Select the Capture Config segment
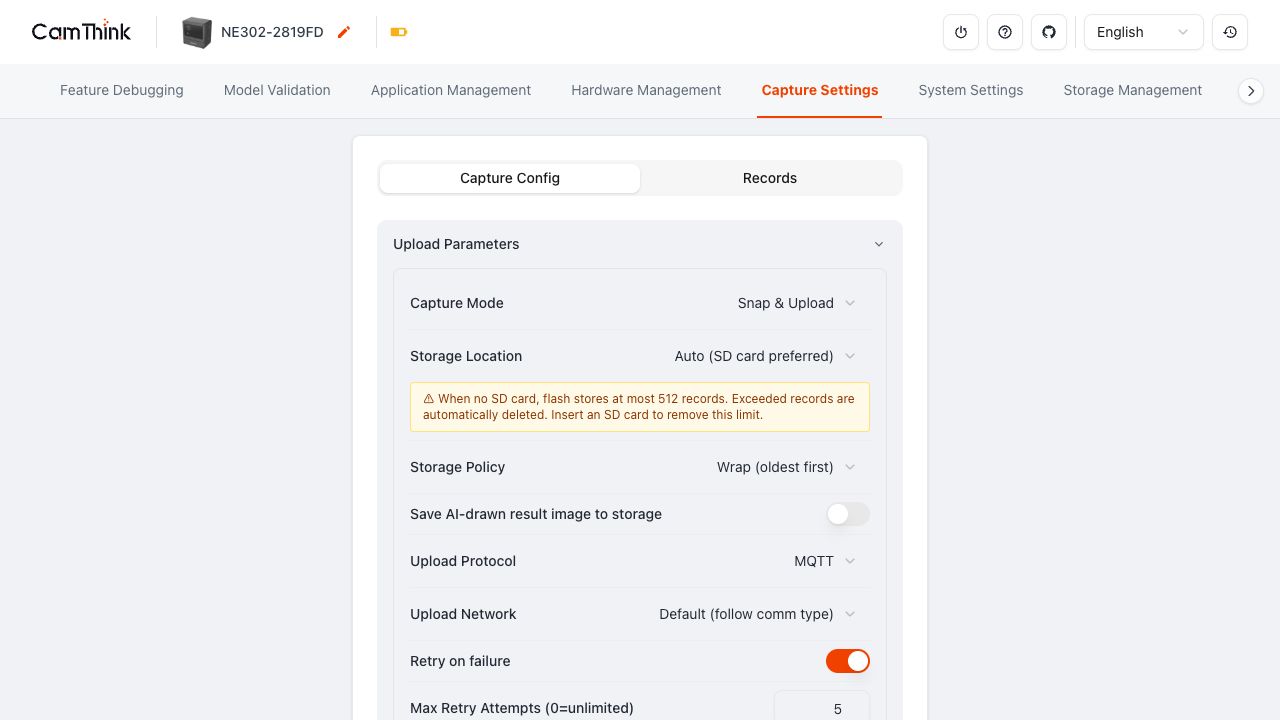The height and width of the screenshot is (720, 1280). [510, 178]
